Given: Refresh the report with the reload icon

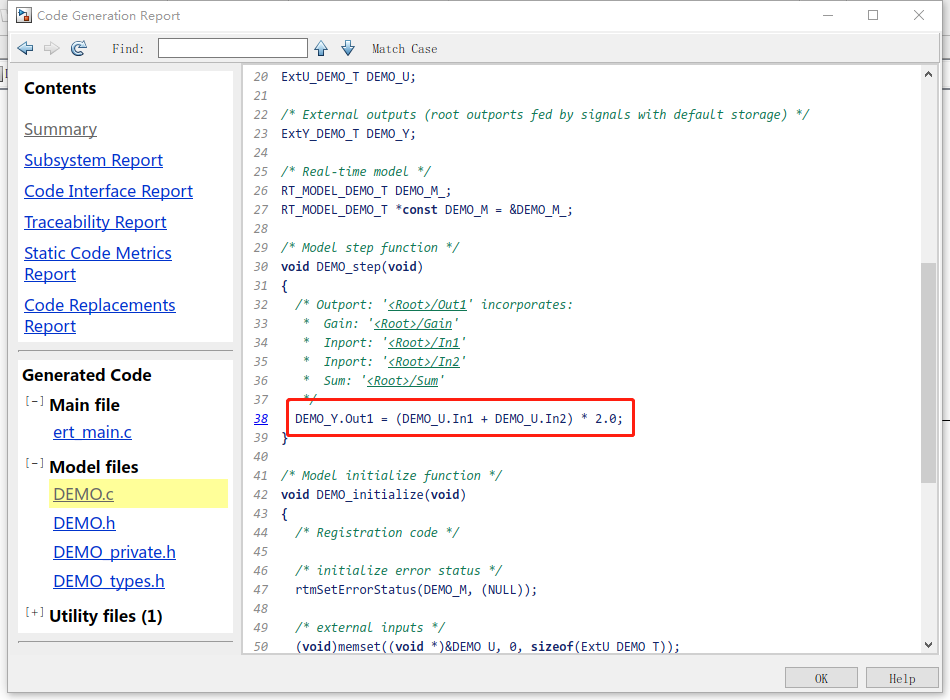Looking at the screenshot, I should [78, 48].
